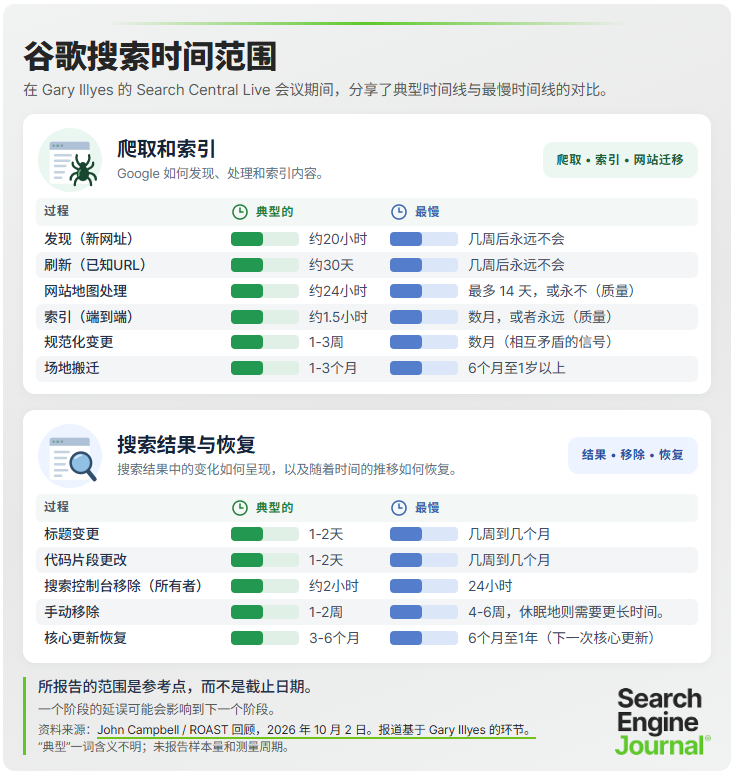Click the 场地搬迁 row label
The width and height of the screenshot is (740, 777).
click(72, 368)
